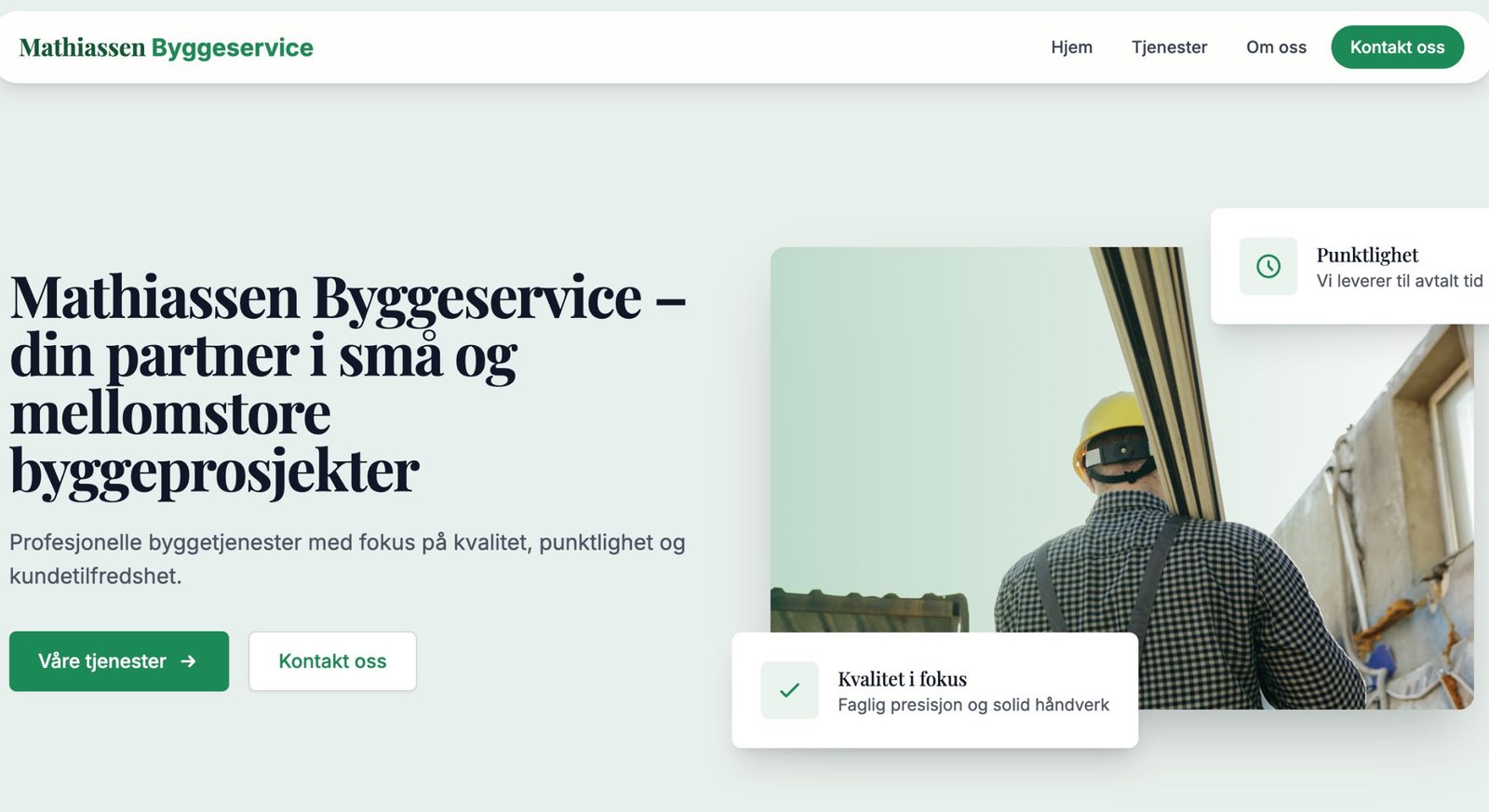Click 'Faglig presisjon og solid håndverk' caption

(x=973, y=705)
